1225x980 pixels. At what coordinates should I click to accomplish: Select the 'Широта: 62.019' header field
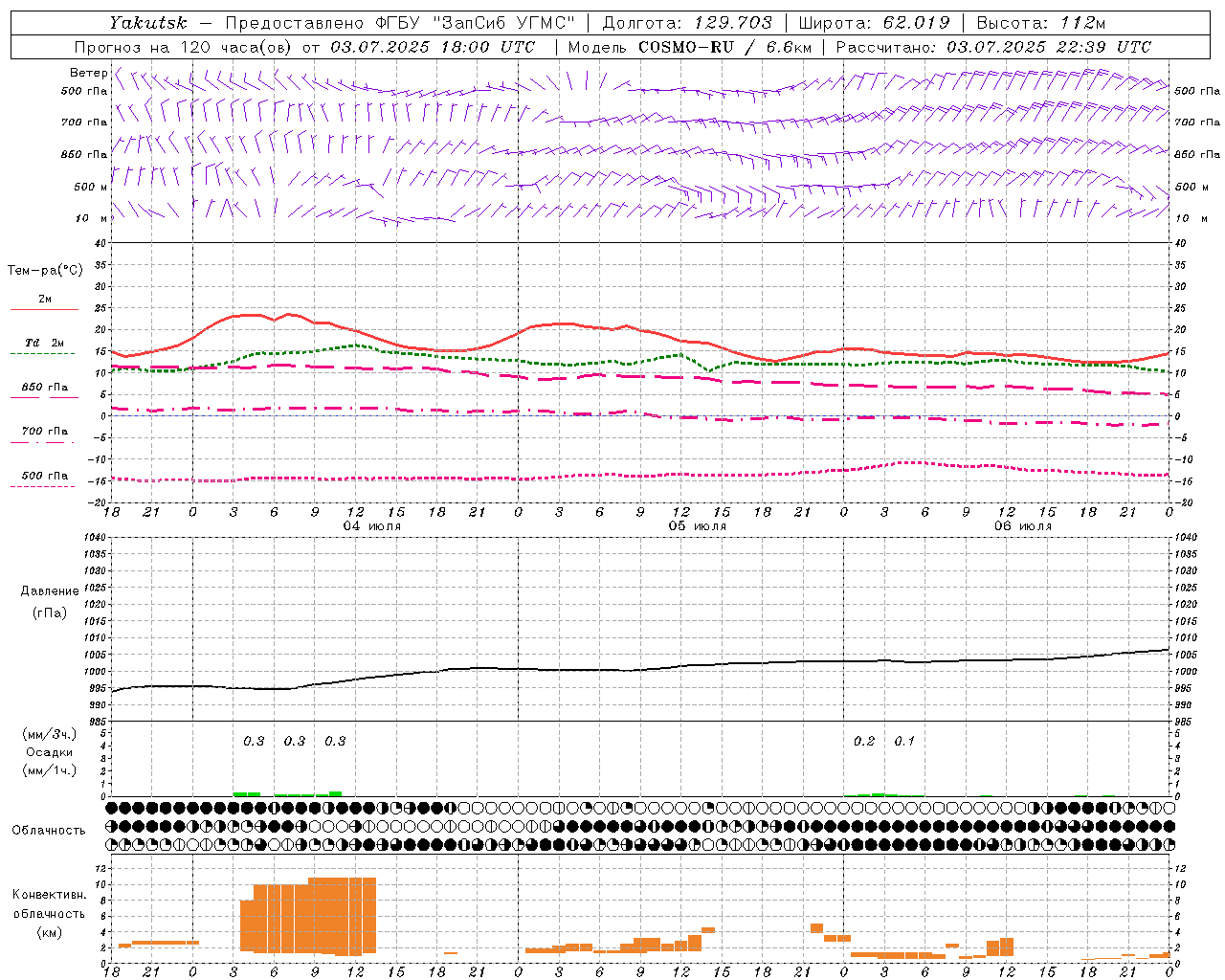tap(875, 23)
